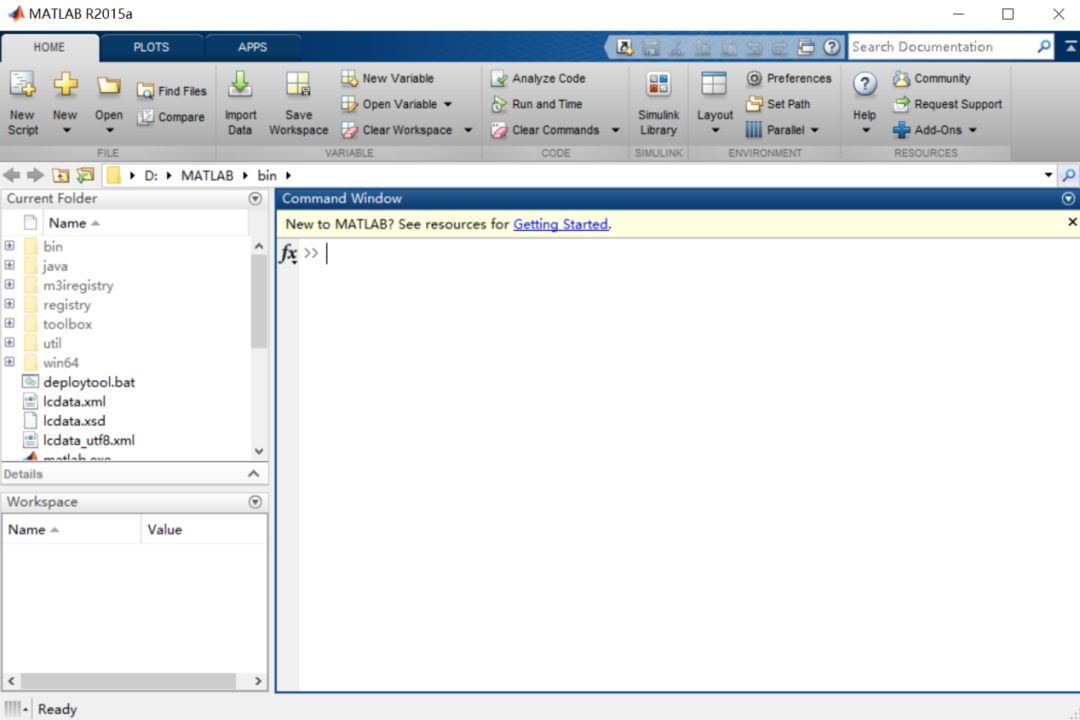Go up one folder level
Viewport: 1080px width, 720px height.
[61, 176]
